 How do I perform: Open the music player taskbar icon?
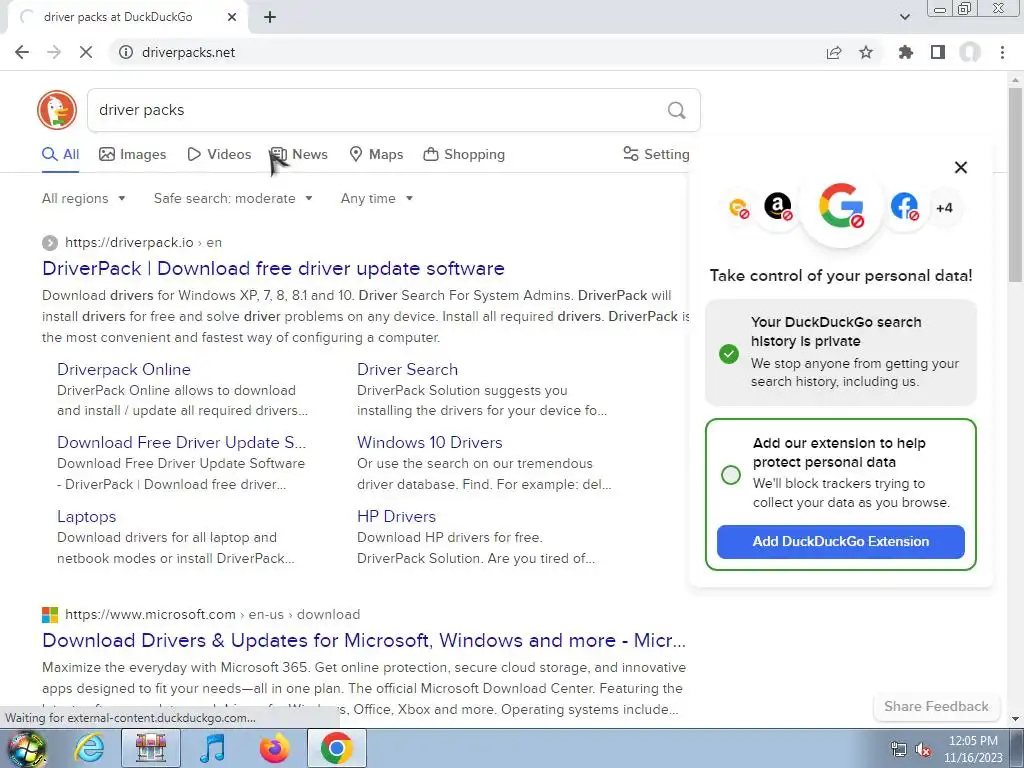pos(212,748)
